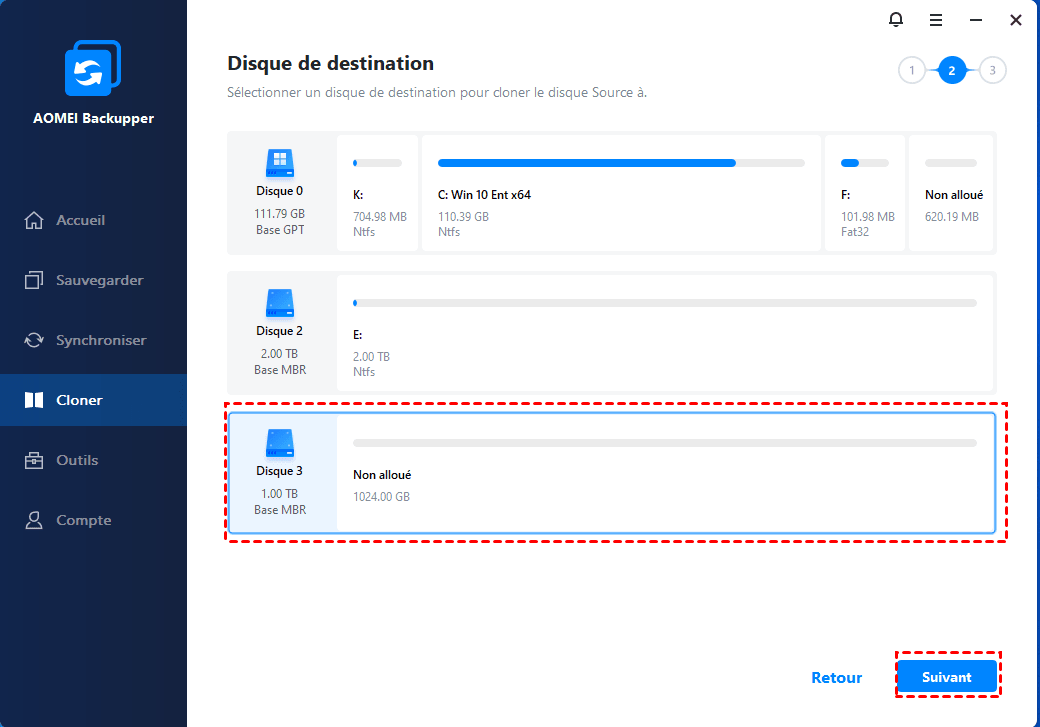Select the F: Fat32 partition
Image resolution: width=1040 pixels, height=727 pixels.
(x=865, y=193)
